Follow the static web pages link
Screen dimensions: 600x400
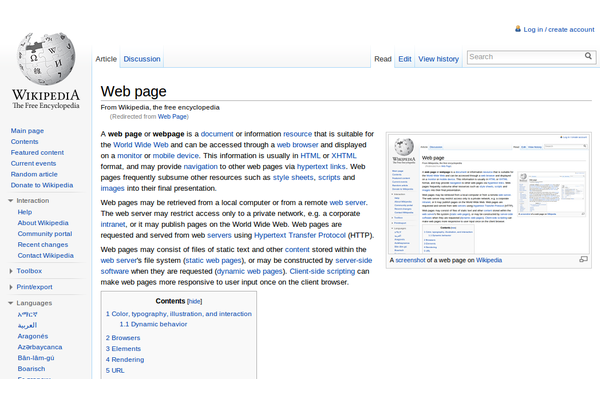pos(214,260)
